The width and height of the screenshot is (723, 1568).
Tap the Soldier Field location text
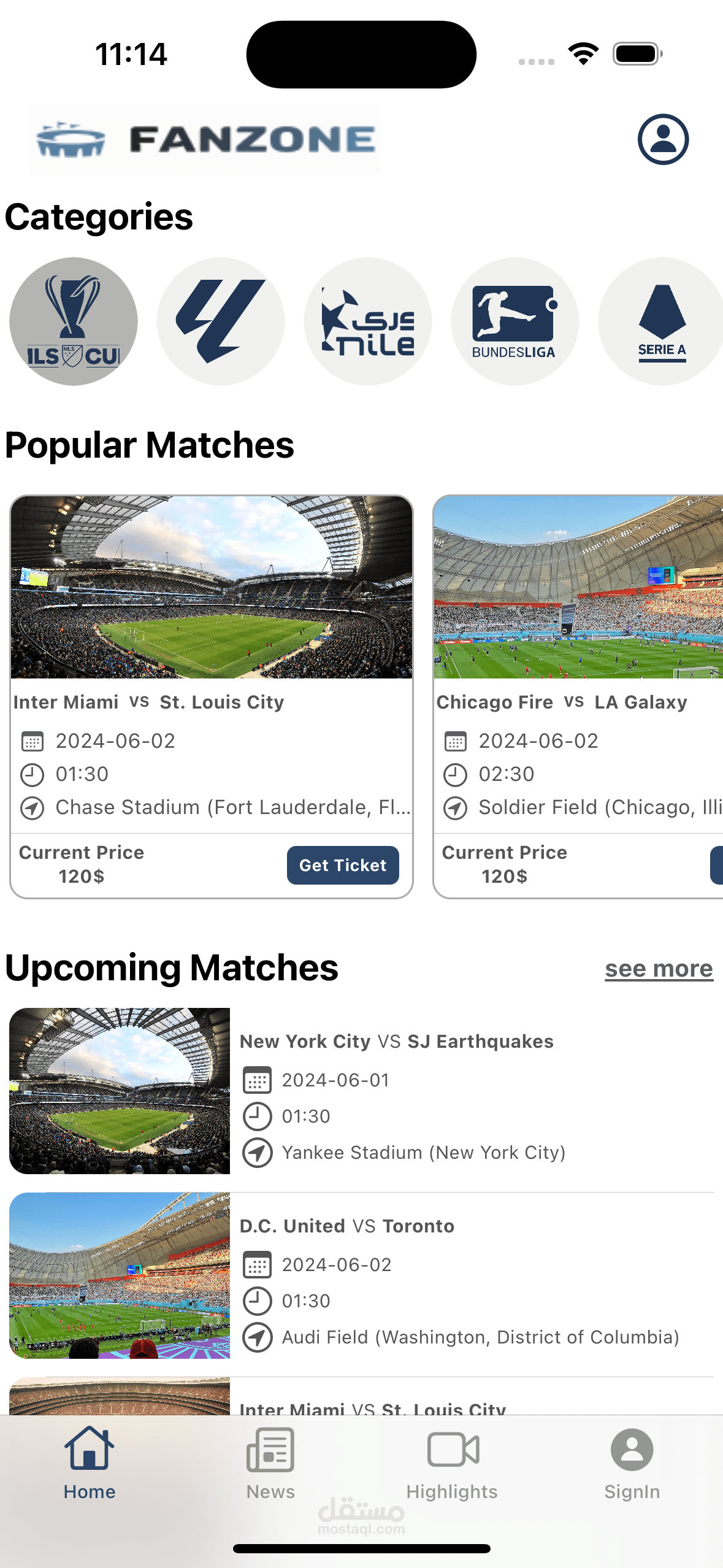click(600, 807)
